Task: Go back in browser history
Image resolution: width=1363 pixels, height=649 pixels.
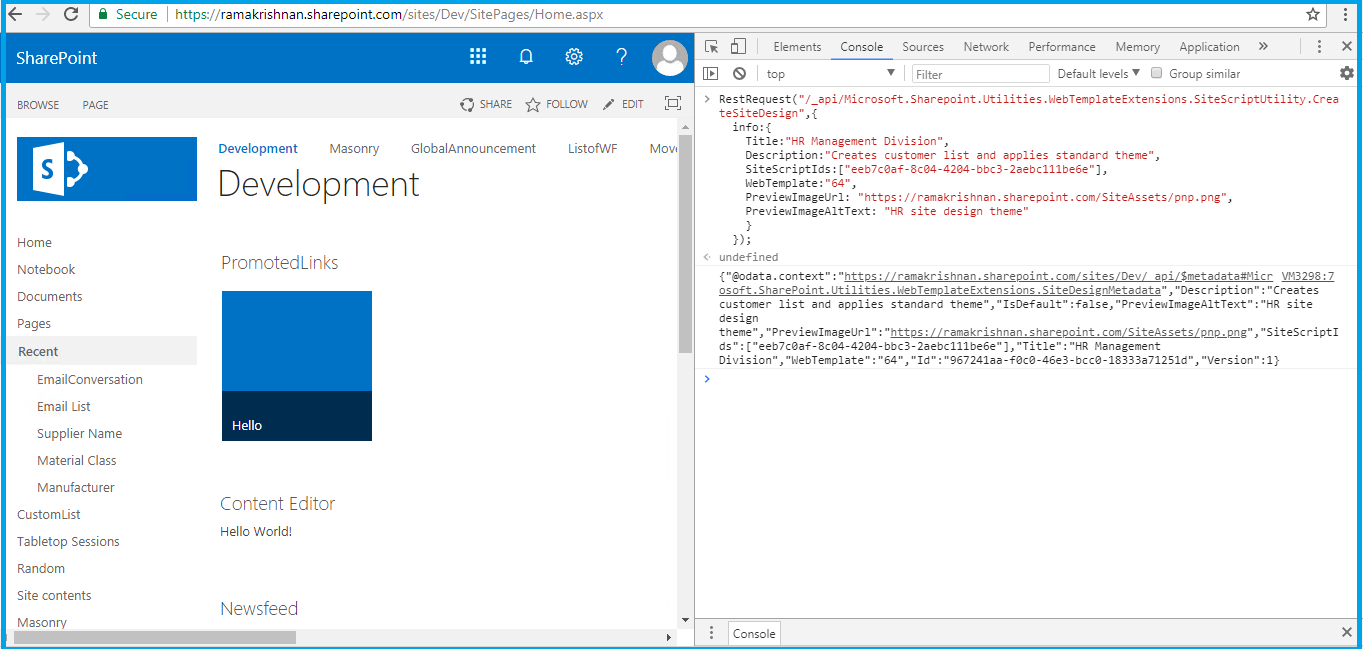Action: [x=15, y=14]
